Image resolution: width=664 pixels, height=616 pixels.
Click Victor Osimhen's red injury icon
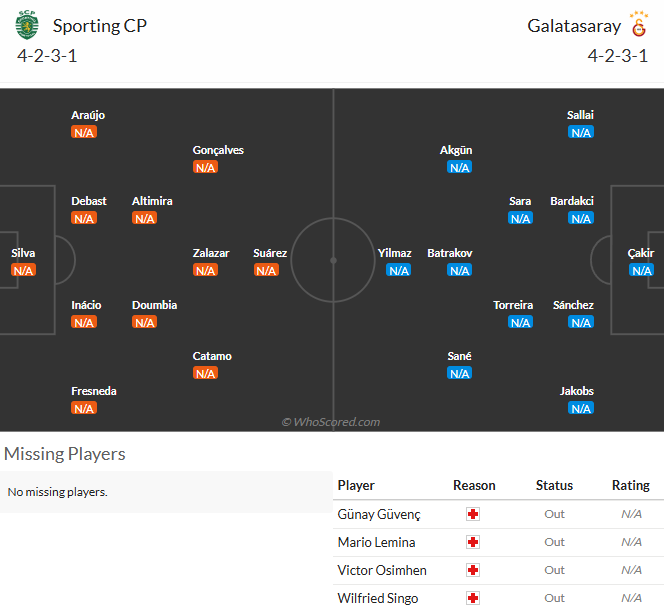click(473, 570)
